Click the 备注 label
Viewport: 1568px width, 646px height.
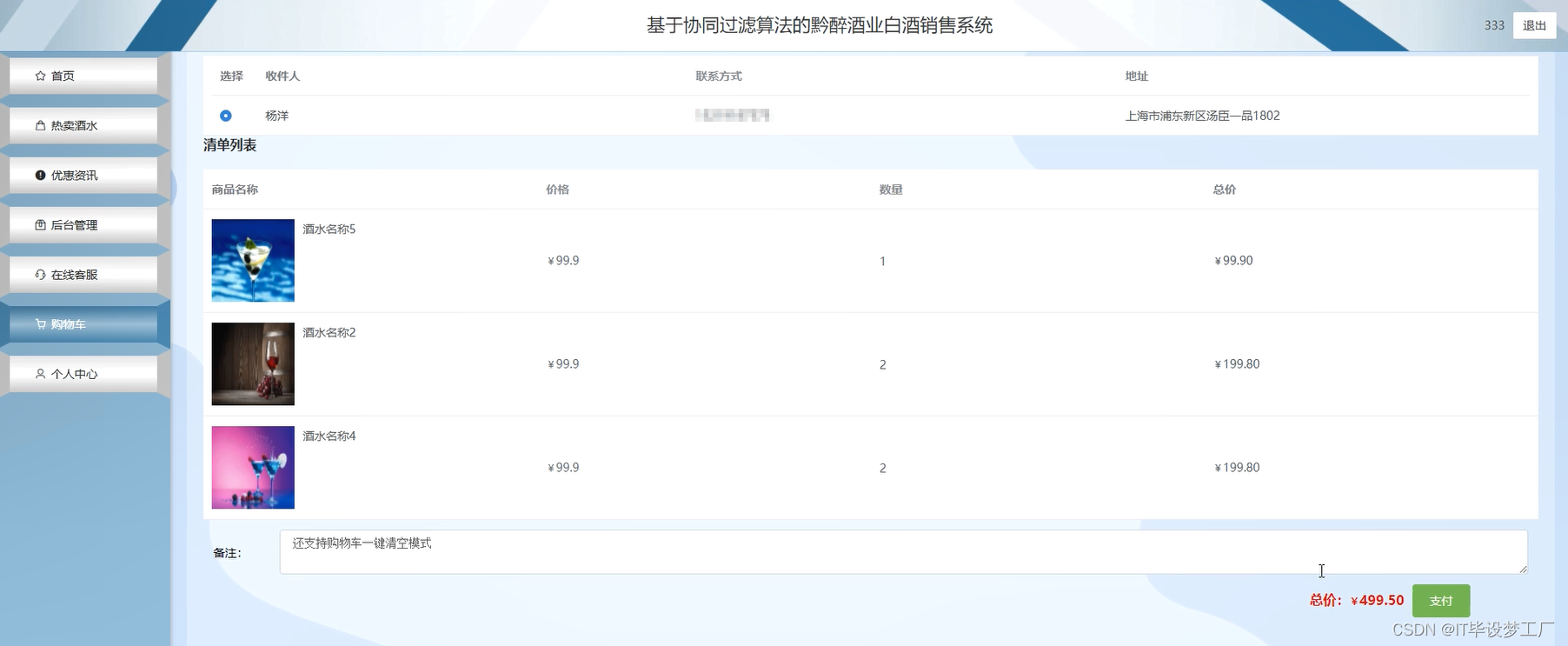(227, 553)
